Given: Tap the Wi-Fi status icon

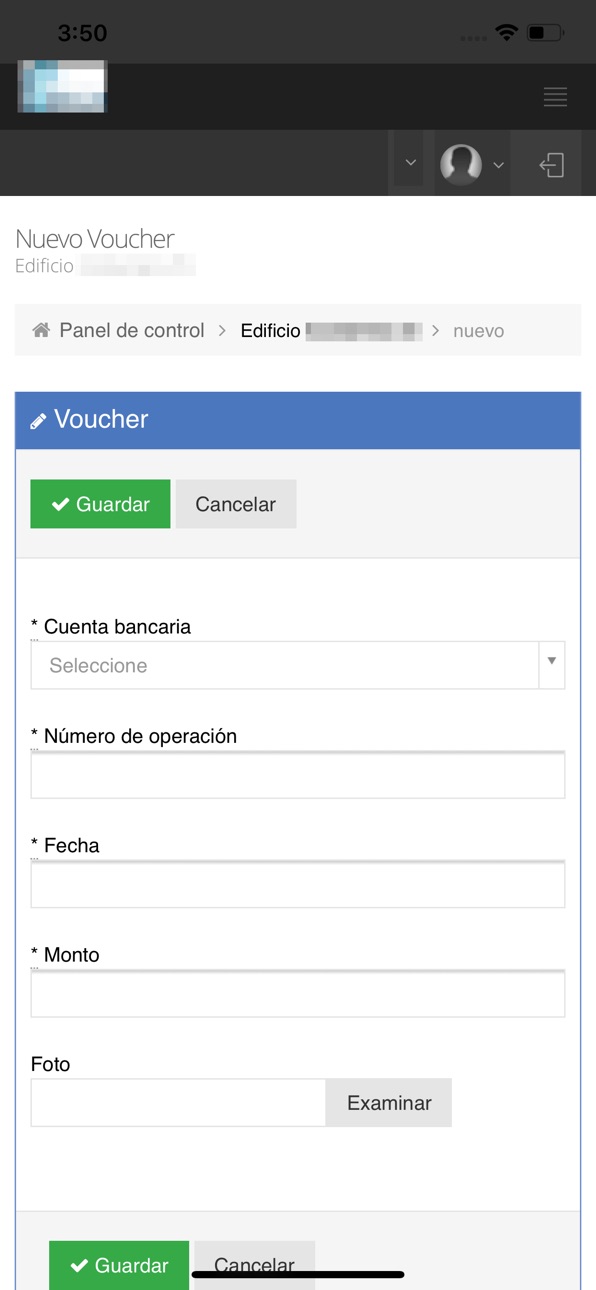Looking at the screenshot, I should [x=506, y=33].
